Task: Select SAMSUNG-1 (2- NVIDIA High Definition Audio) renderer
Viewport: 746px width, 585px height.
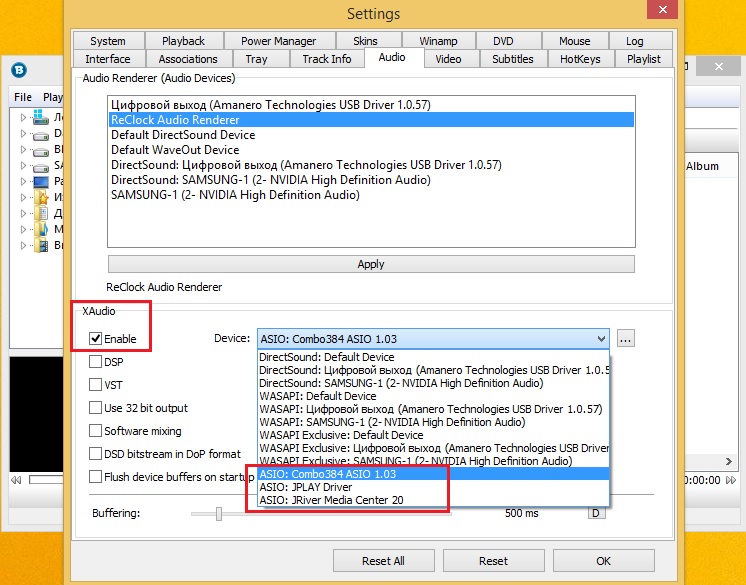Action: pos(371,195)
